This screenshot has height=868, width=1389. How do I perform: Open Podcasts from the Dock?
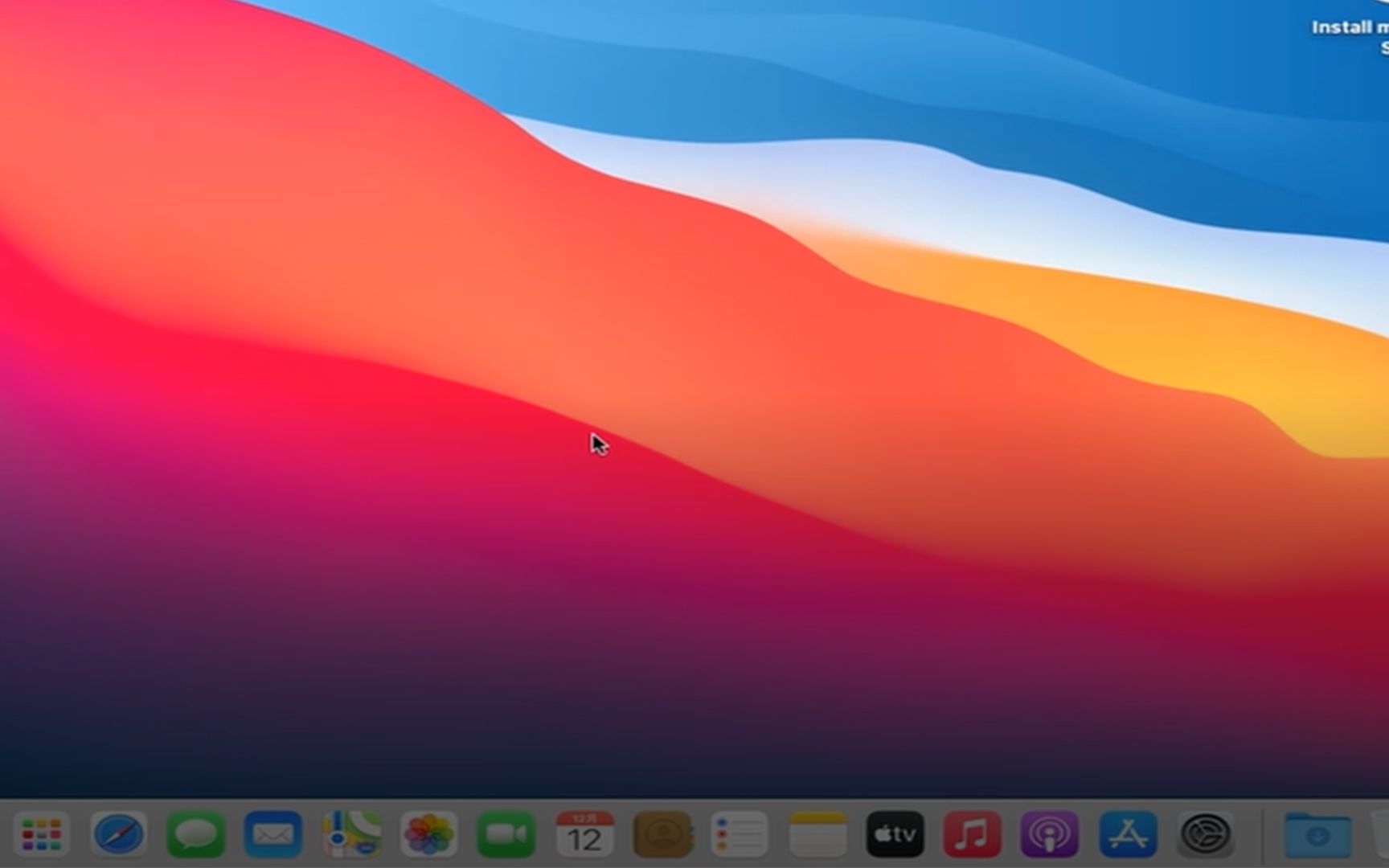1049,834
